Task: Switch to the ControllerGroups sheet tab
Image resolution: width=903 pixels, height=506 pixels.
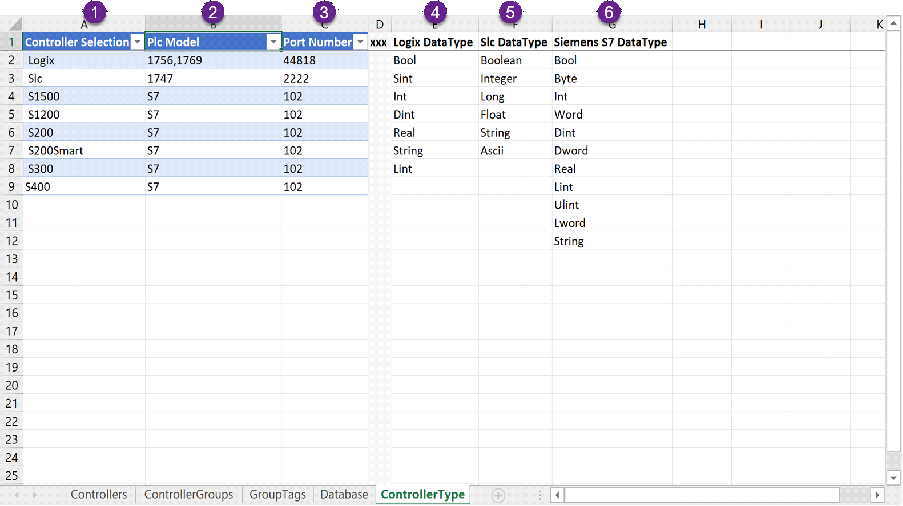Action: [x=188, y=494]
